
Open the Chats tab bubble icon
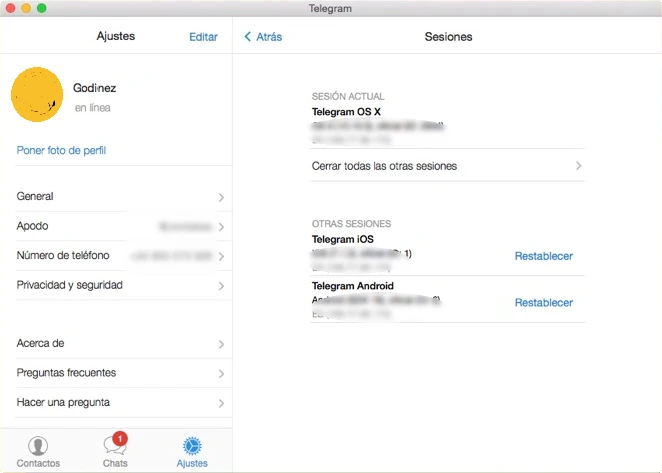click(113, 446)
